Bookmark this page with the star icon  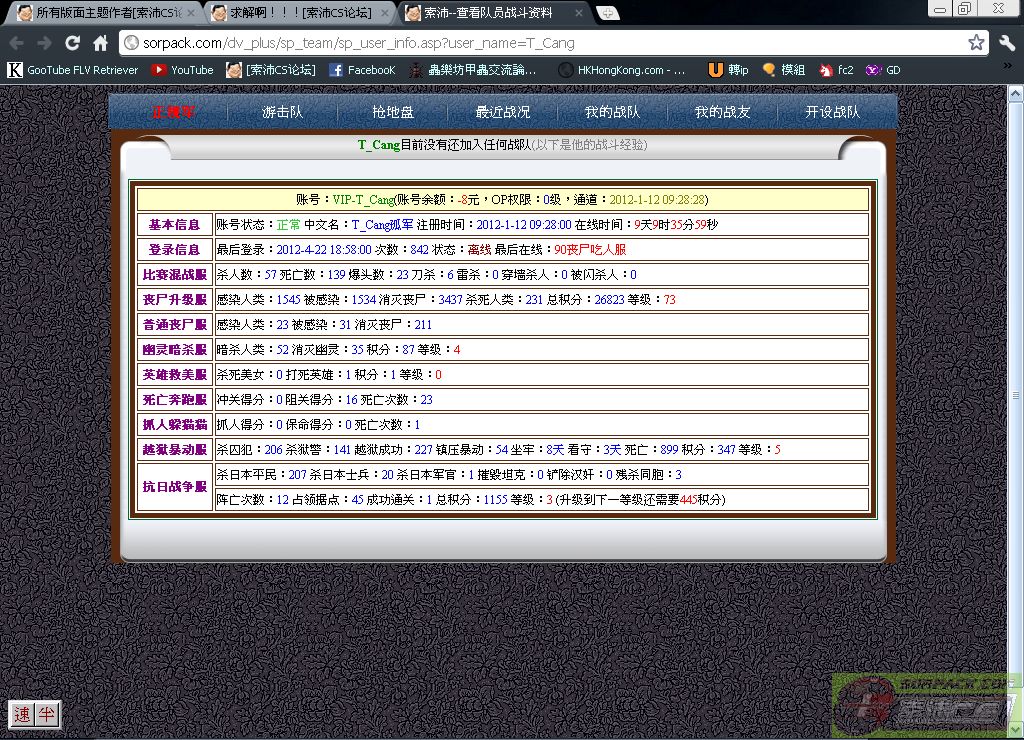976,43
